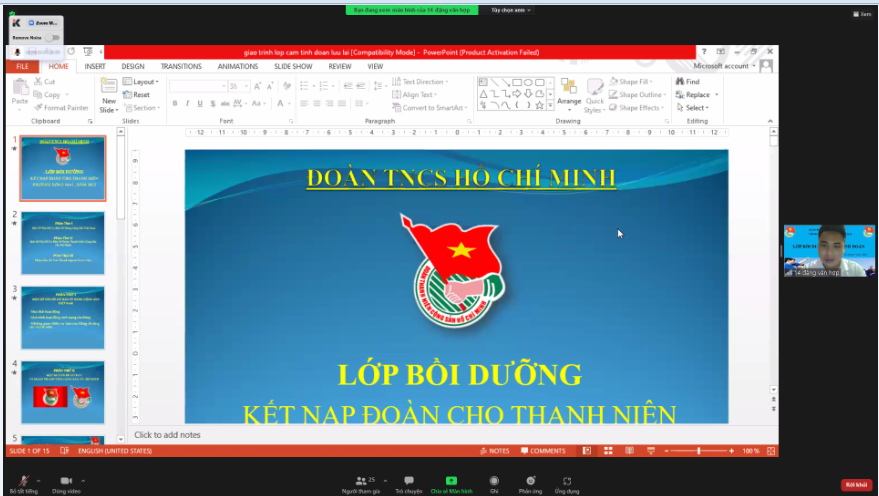This screenshot has width=879, height=496.
Task: Open the font name combo box
Action: [198, 86]
